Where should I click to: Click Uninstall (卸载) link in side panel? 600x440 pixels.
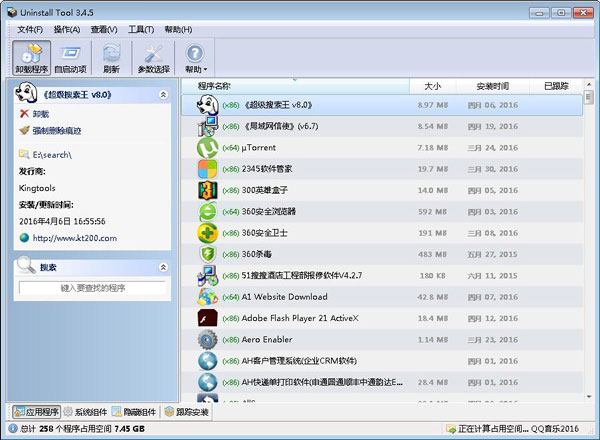tap(41, 114)
